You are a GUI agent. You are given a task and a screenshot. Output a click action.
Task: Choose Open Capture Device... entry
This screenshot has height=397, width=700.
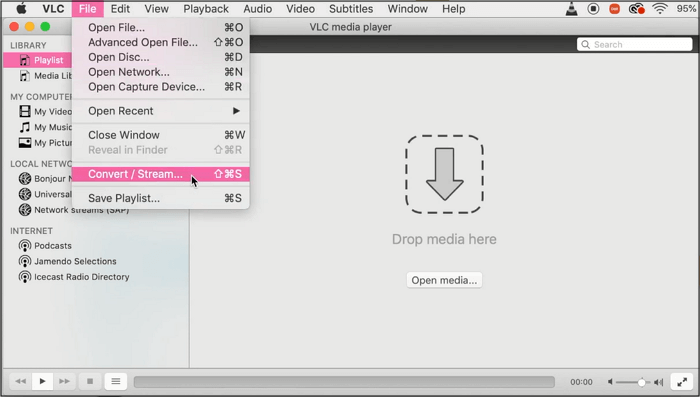161,87
